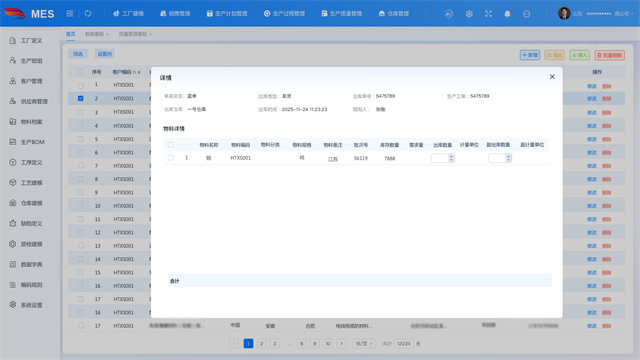Switch to the 首页 tab
This screenshot has height=360, width=640.
coord(71,34)
